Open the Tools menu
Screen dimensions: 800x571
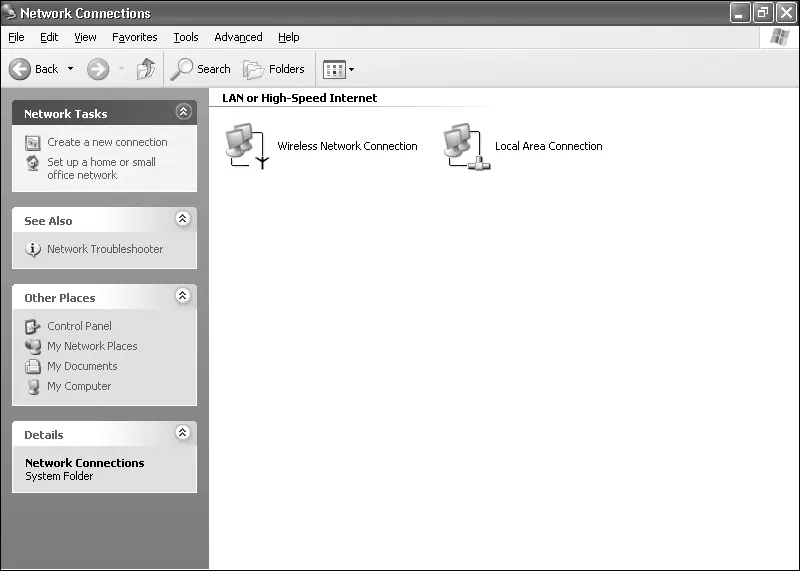(186, 37)
